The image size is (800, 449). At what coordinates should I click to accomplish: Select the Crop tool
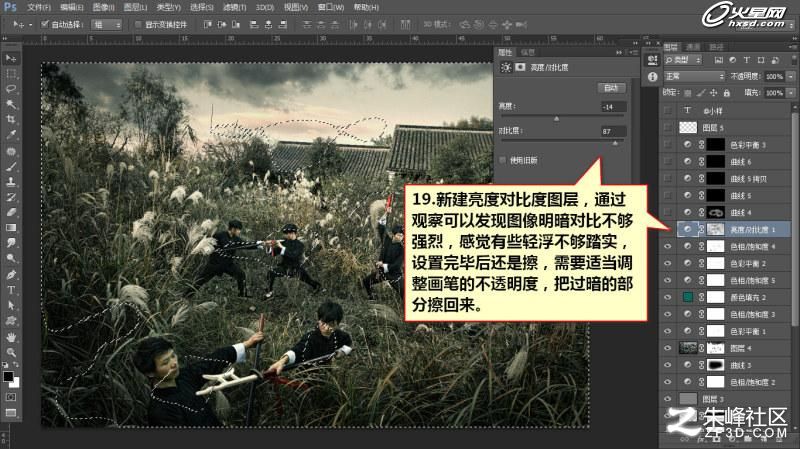pyautogui.click(x=11, y=119)
